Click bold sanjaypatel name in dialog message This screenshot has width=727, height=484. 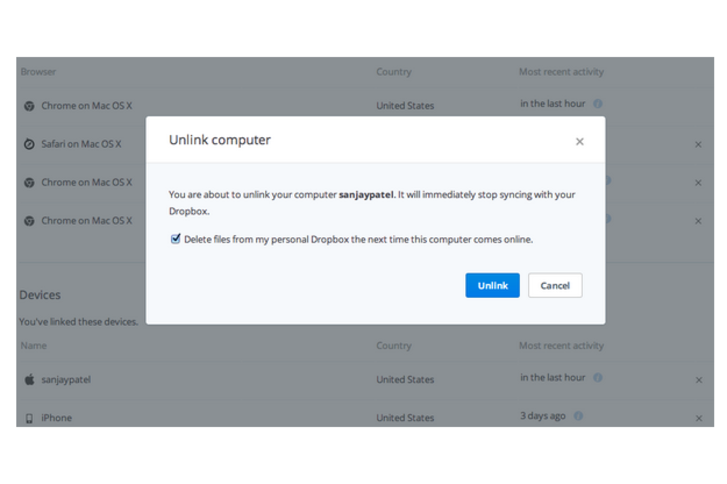tap(366, 195)
